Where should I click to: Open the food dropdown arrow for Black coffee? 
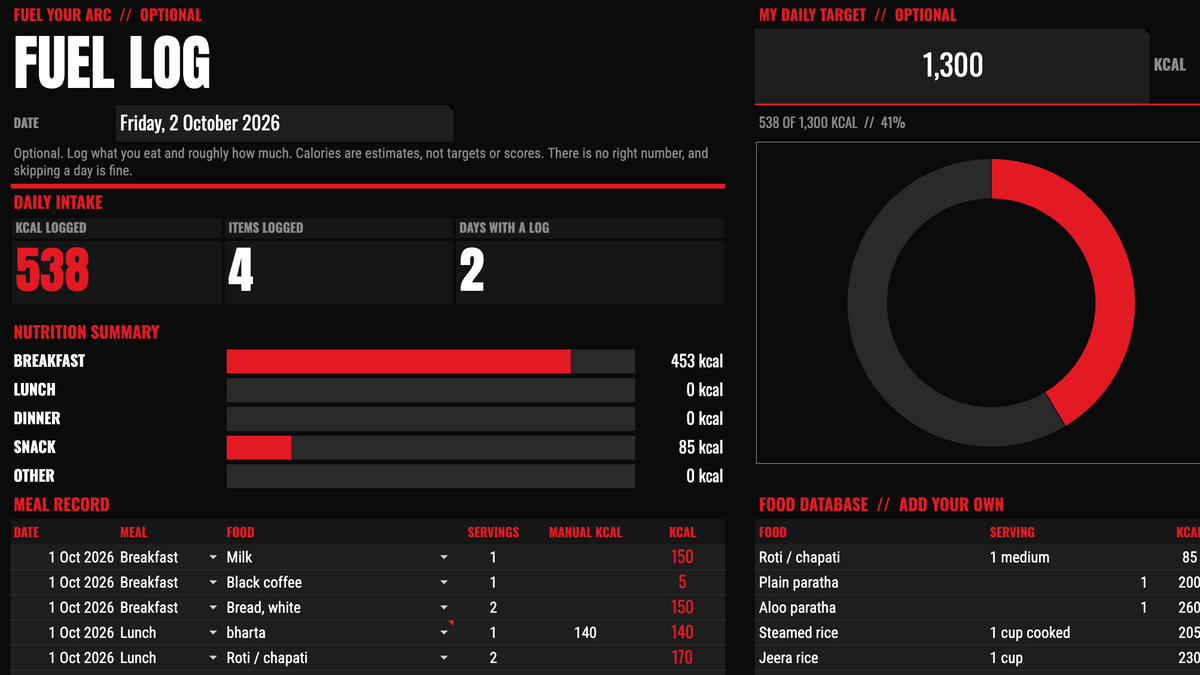tap(444, 582)
